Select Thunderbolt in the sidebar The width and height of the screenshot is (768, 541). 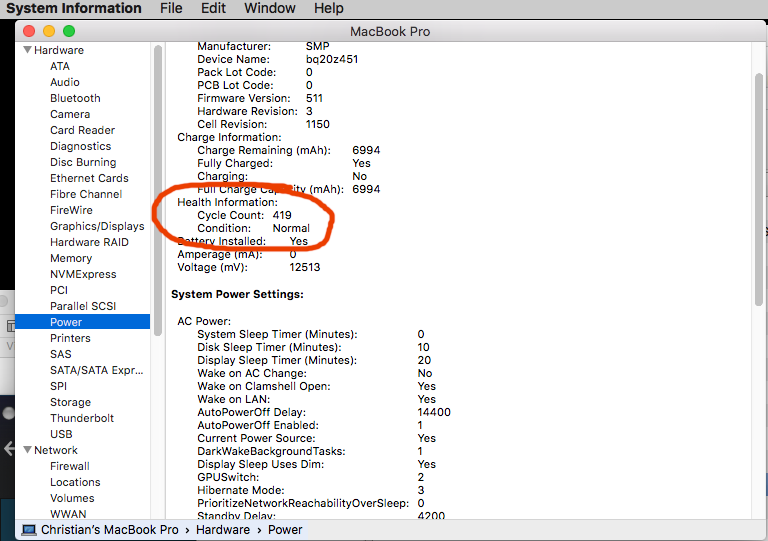(82, 418)
